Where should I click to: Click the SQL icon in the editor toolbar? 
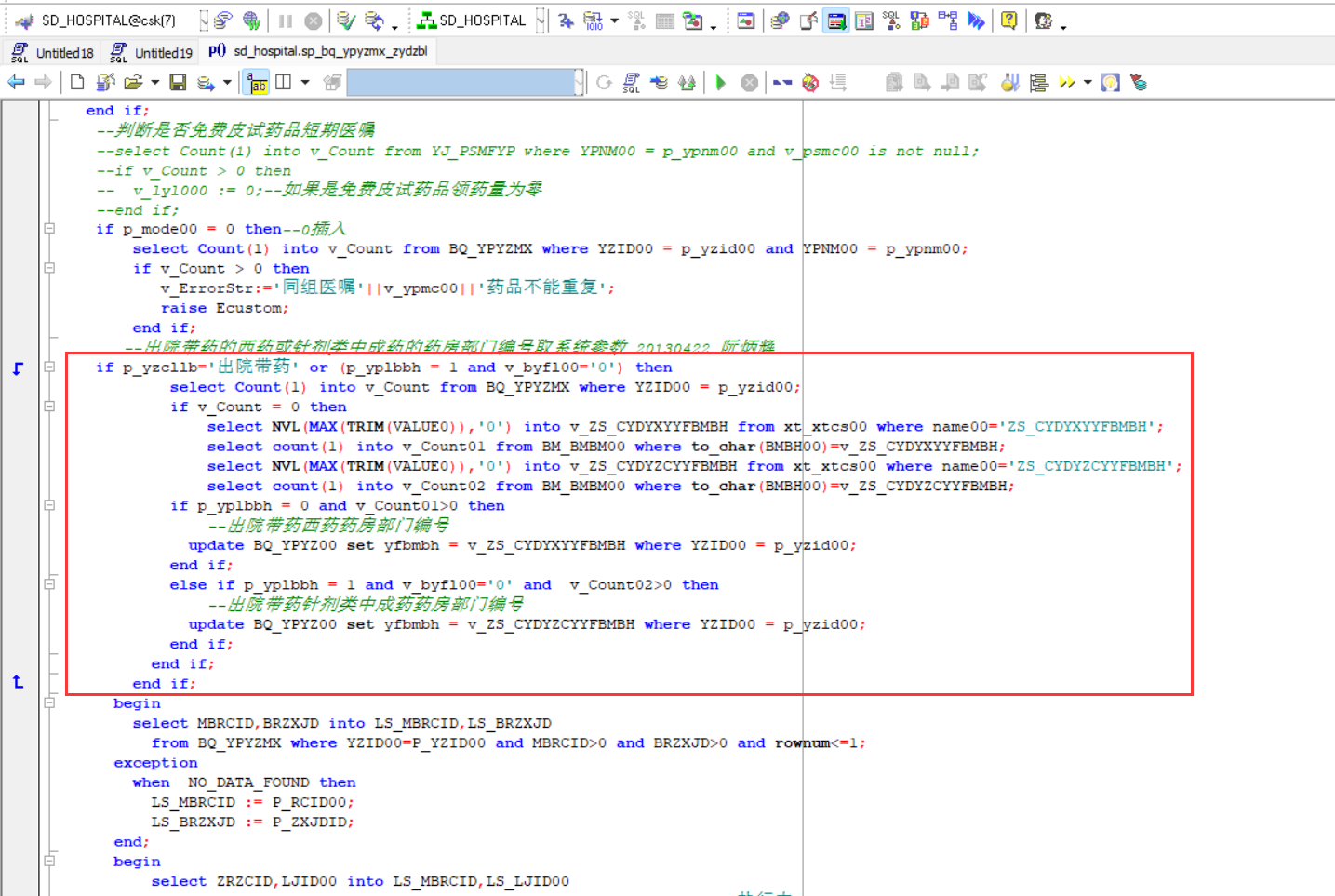(x=631, y=83)
